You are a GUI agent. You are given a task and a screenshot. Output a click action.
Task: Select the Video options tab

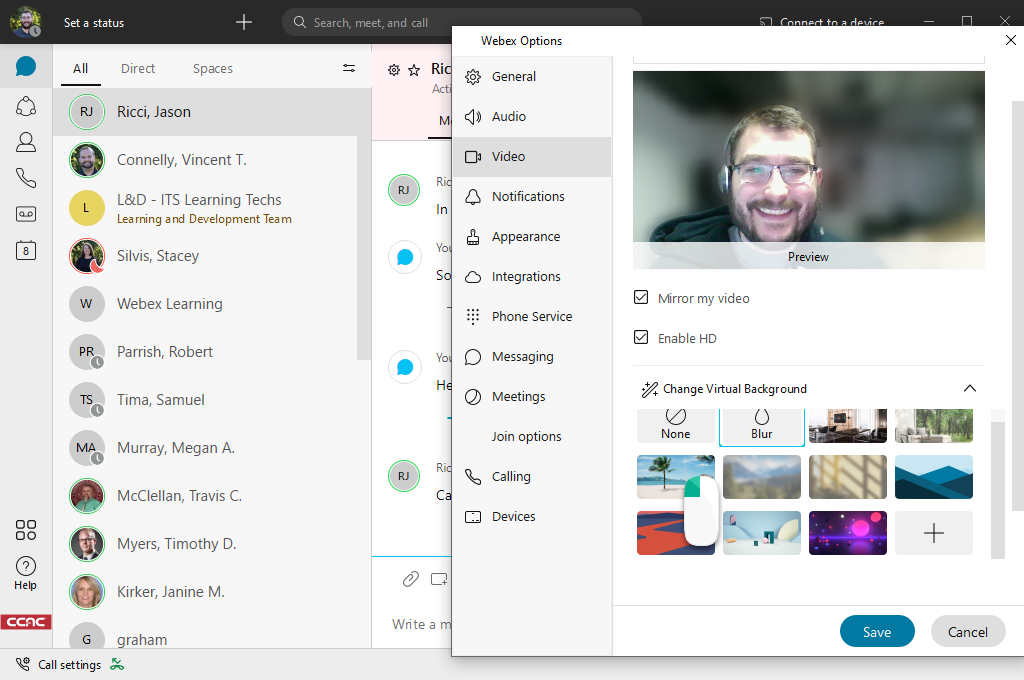(x=532, y=157)
